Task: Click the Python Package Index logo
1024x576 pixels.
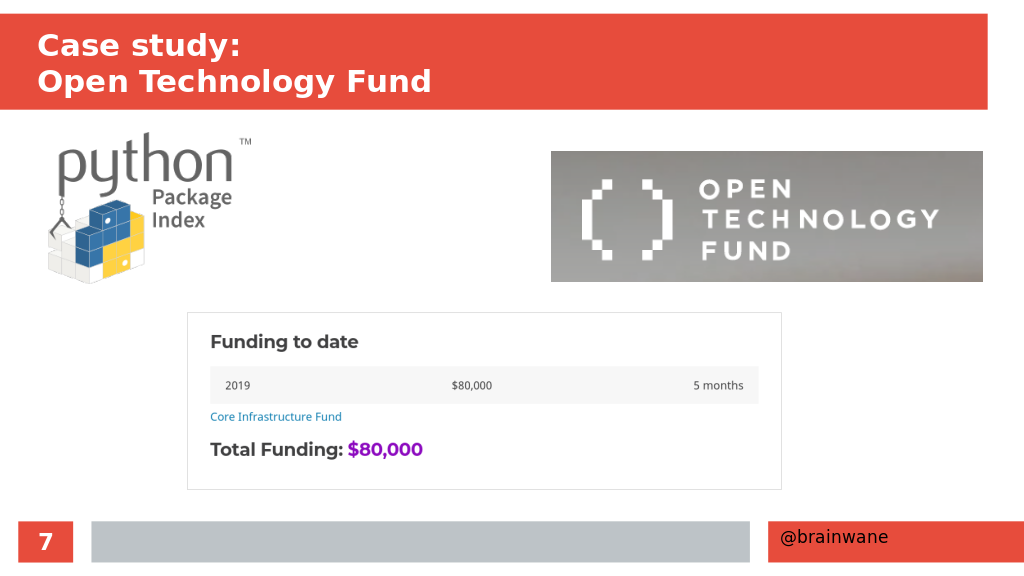Action: (x=149, y=208)
